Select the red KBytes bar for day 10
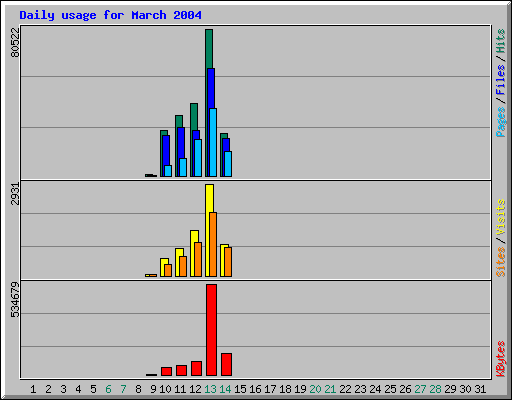 pyautogui.click(x=166, y=371)
